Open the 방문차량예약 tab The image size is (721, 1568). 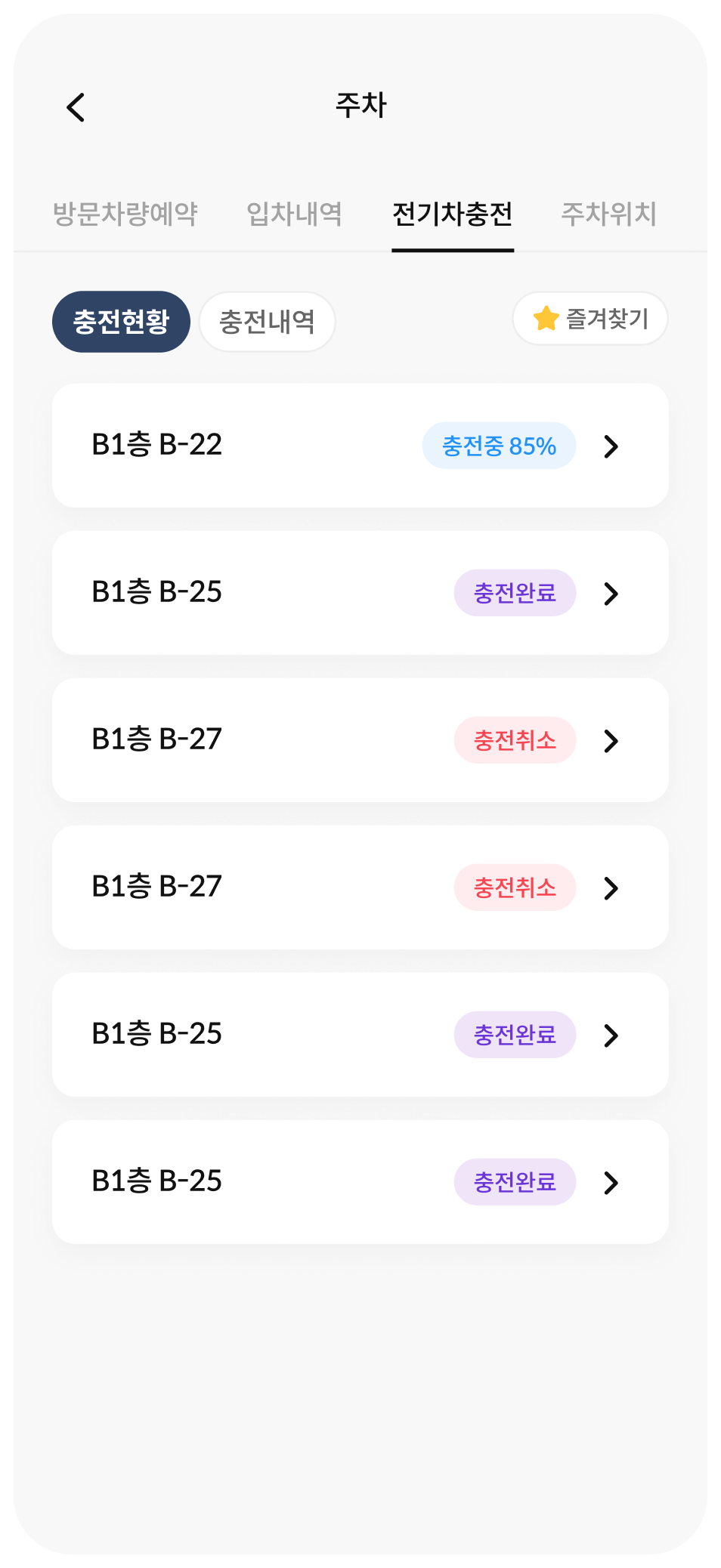pos(125,214)
